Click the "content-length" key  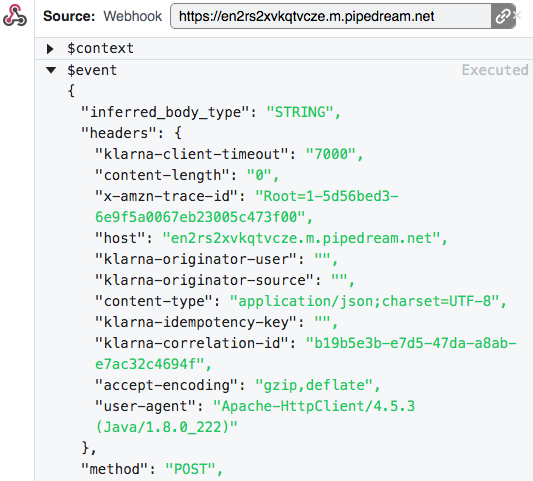[162, 175]
